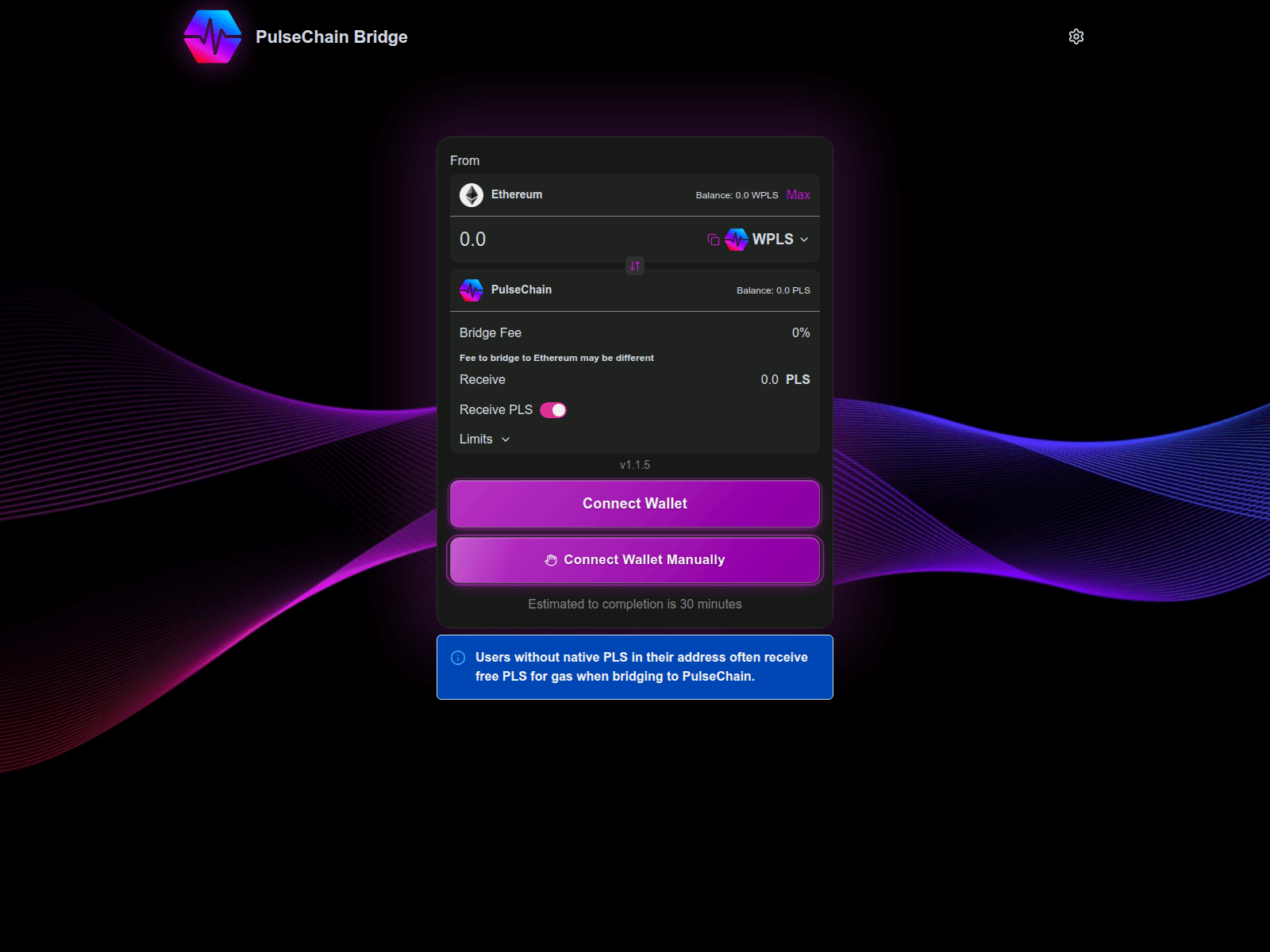Click Balance: 0.0 PLS text
This screenshot has width=1270, height=952.
(773, 290)
